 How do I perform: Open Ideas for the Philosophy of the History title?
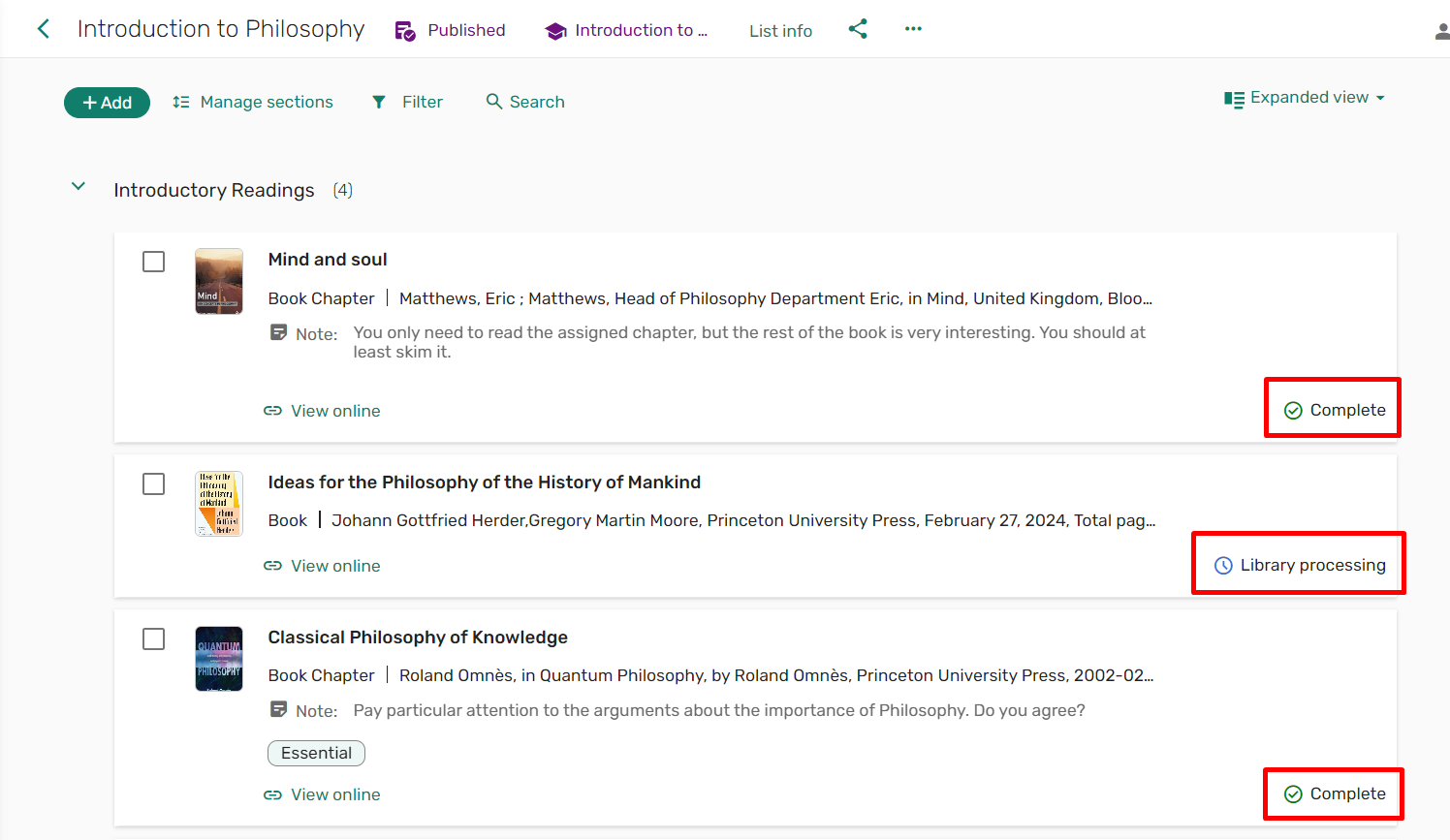(x=485, y=482)
